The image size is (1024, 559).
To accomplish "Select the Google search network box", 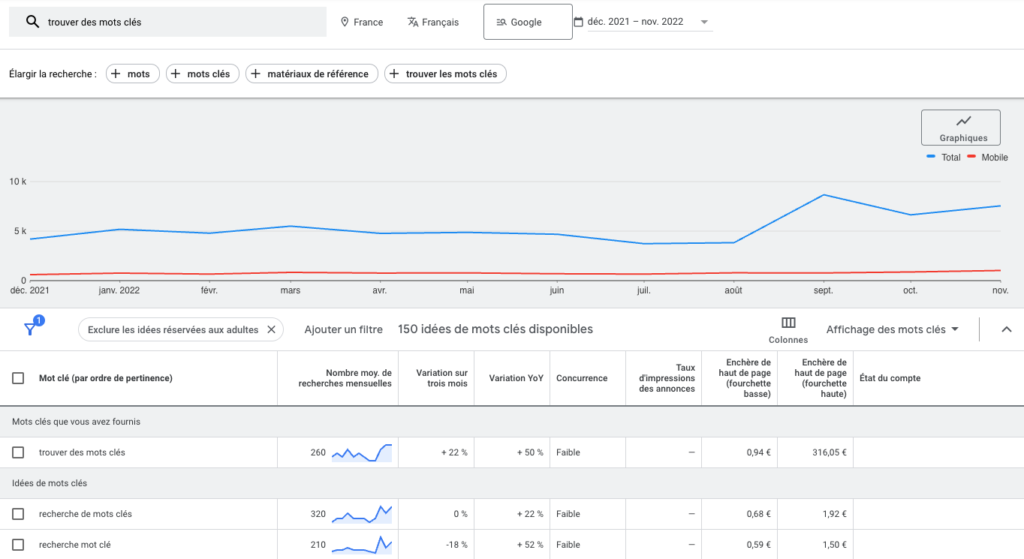I will [x=527, y=22].
